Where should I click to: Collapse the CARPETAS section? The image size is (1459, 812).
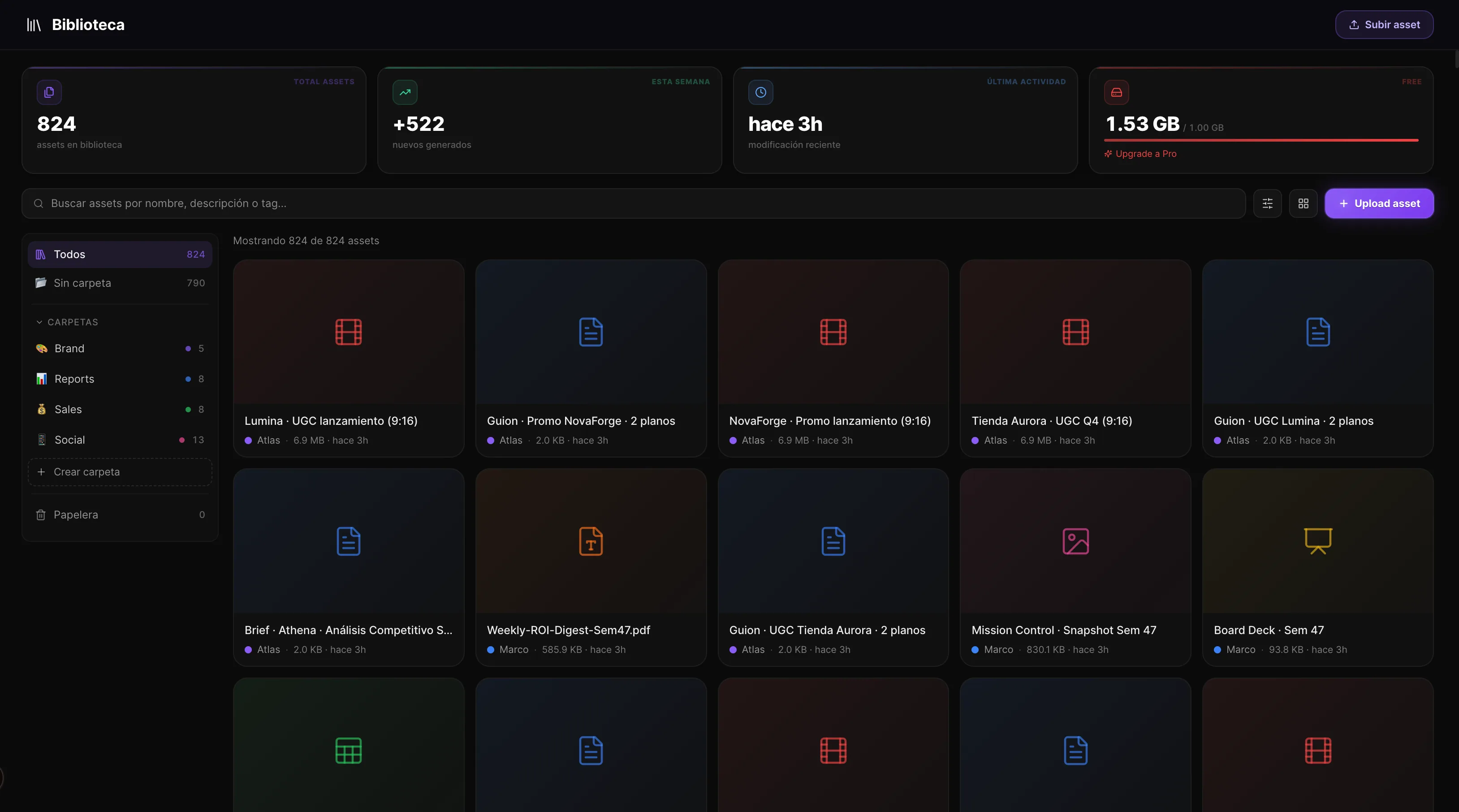point(67,322)
